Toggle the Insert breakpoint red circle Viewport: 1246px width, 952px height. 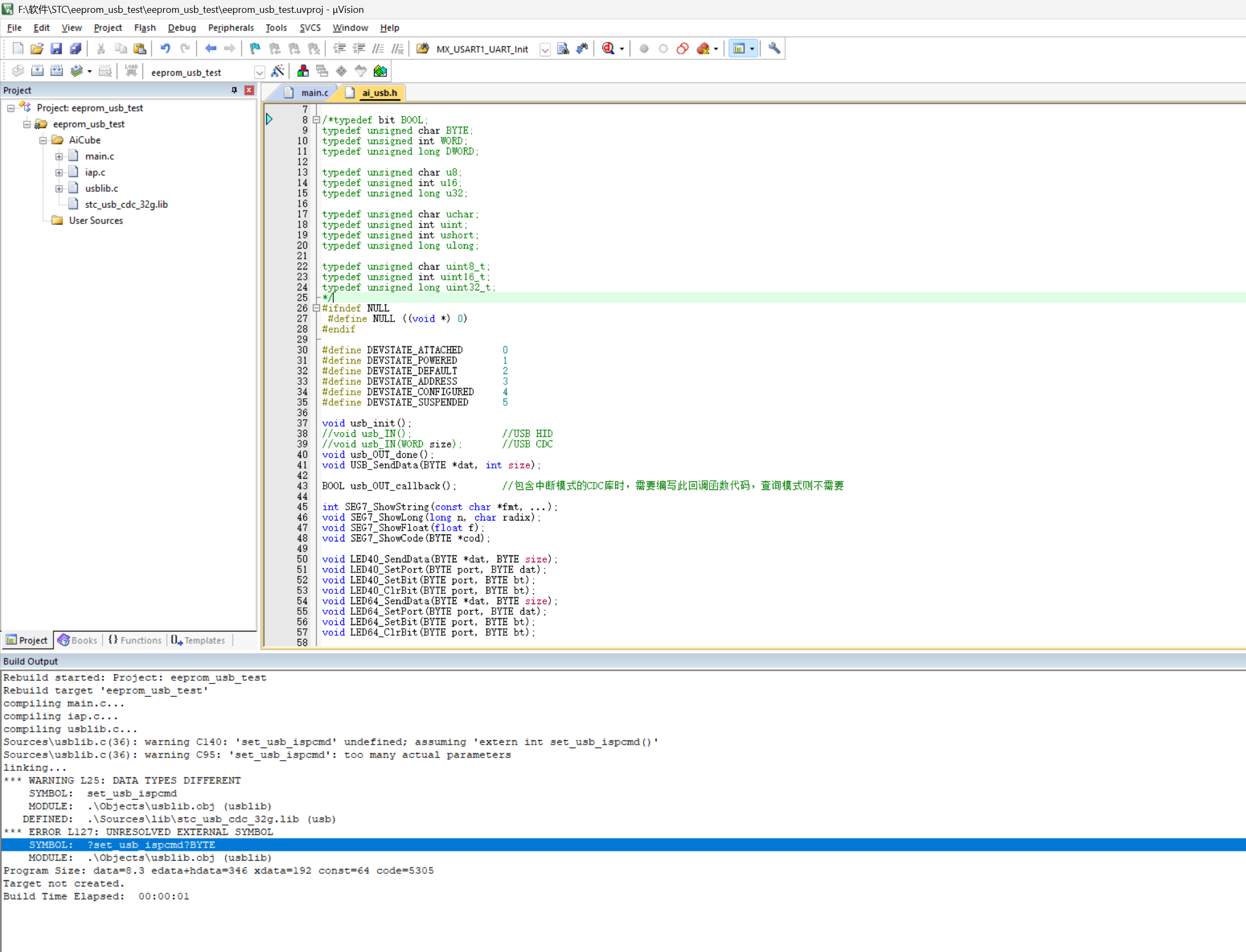[644, 49]
